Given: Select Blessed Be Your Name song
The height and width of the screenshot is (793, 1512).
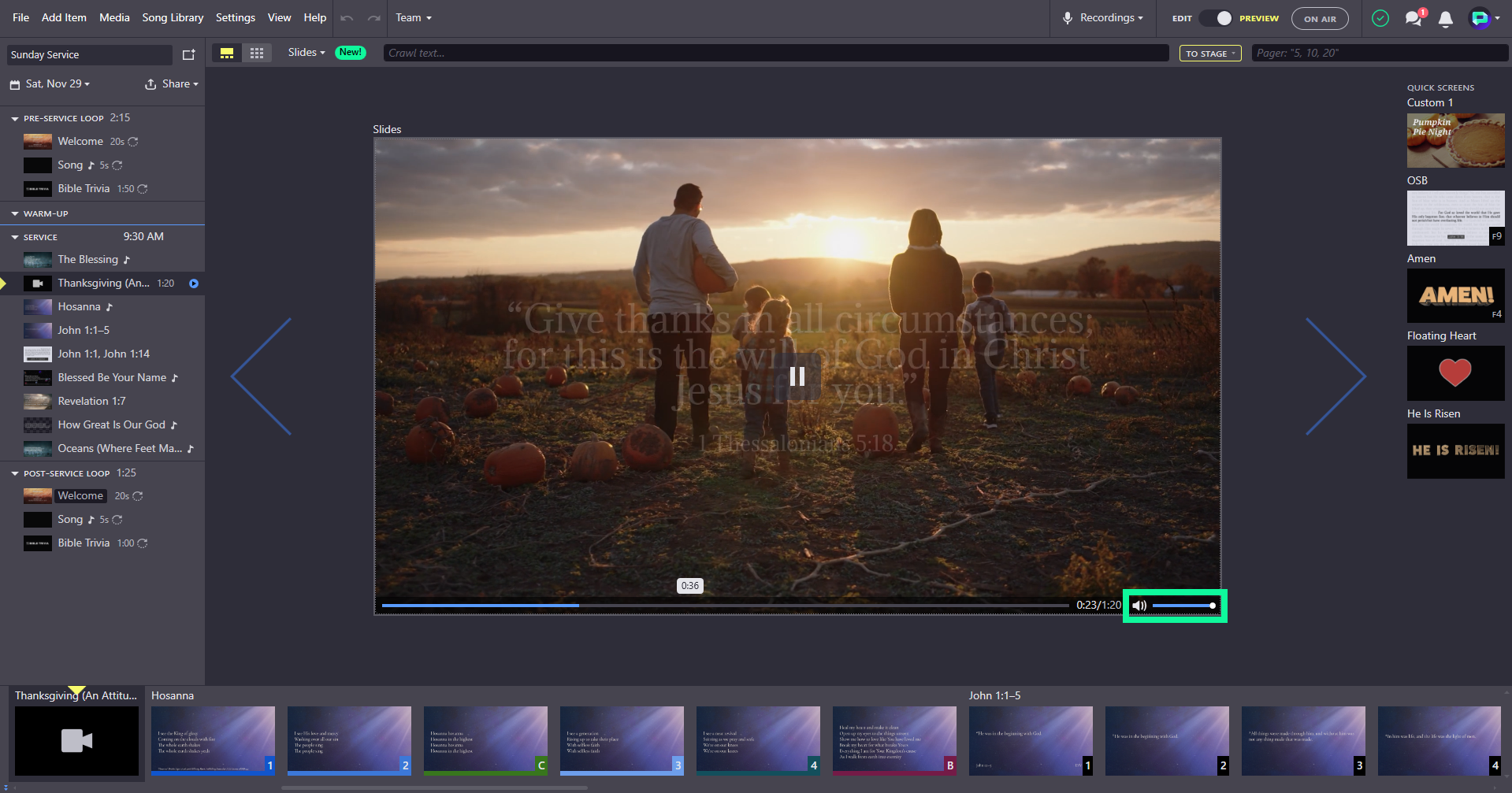Looking at the screenshot, I should tap(102, 378).
